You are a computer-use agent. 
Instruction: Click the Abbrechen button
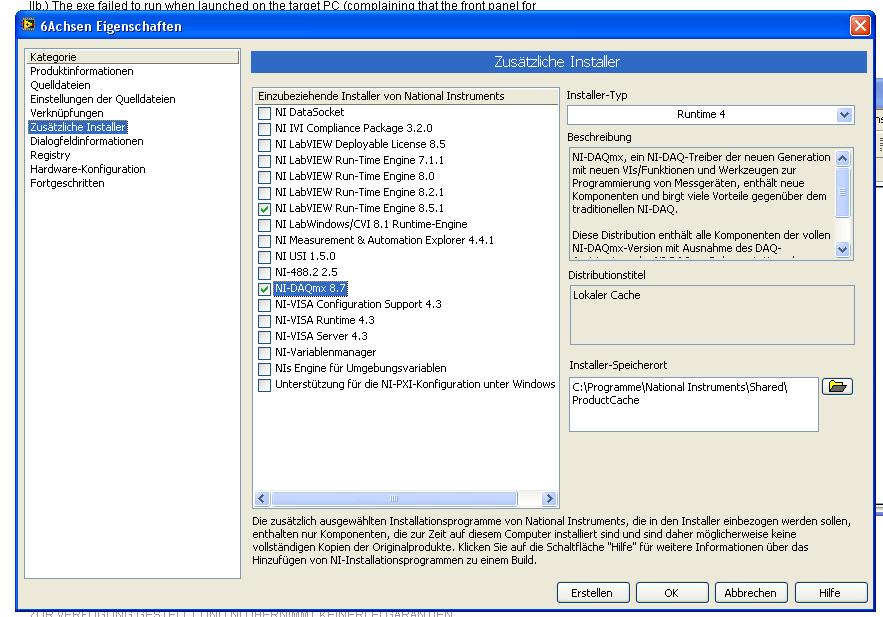point(751,593)
